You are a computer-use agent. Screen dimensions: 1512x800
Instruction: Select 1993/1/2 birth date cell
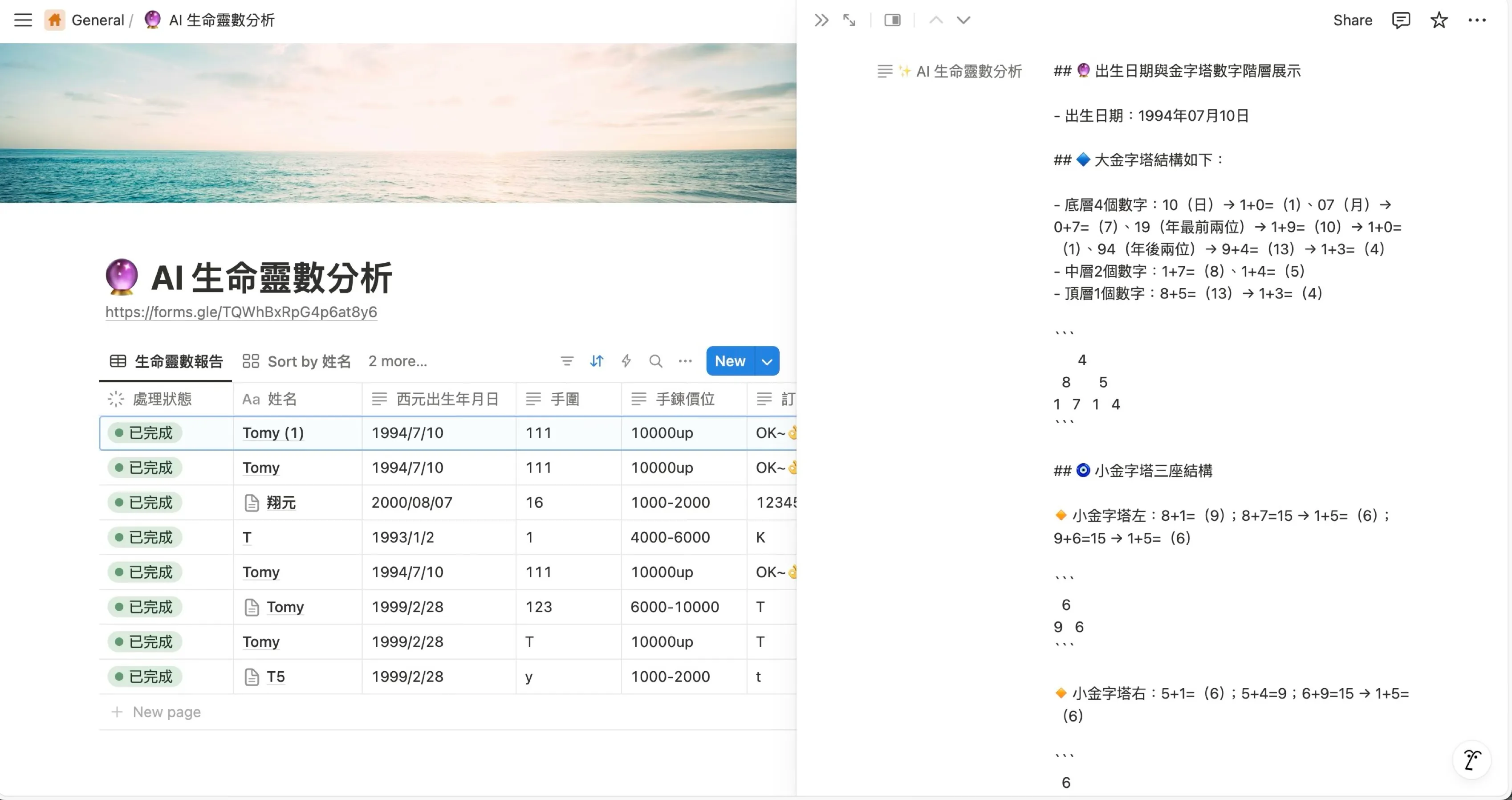[x=439, y=538]
